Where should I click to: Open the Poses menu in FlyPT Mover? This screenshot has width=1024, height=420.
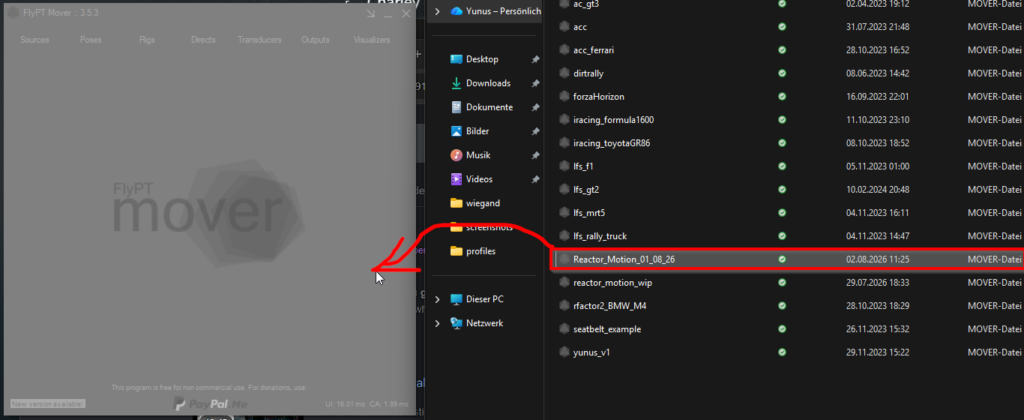pyautogui.click(x=91, y=40)
